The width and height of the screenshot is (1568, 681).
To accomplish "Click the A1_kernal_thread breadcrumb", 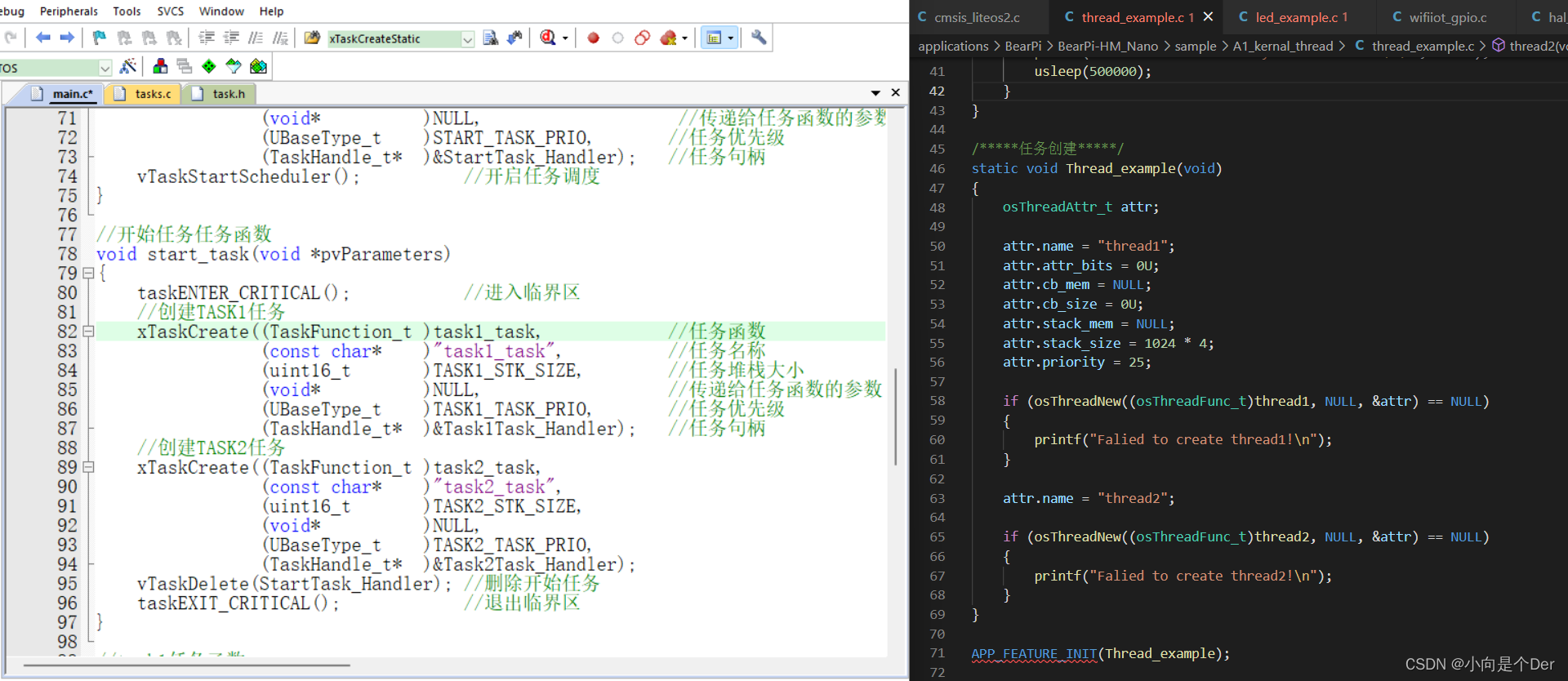I will pos(1283,47).
